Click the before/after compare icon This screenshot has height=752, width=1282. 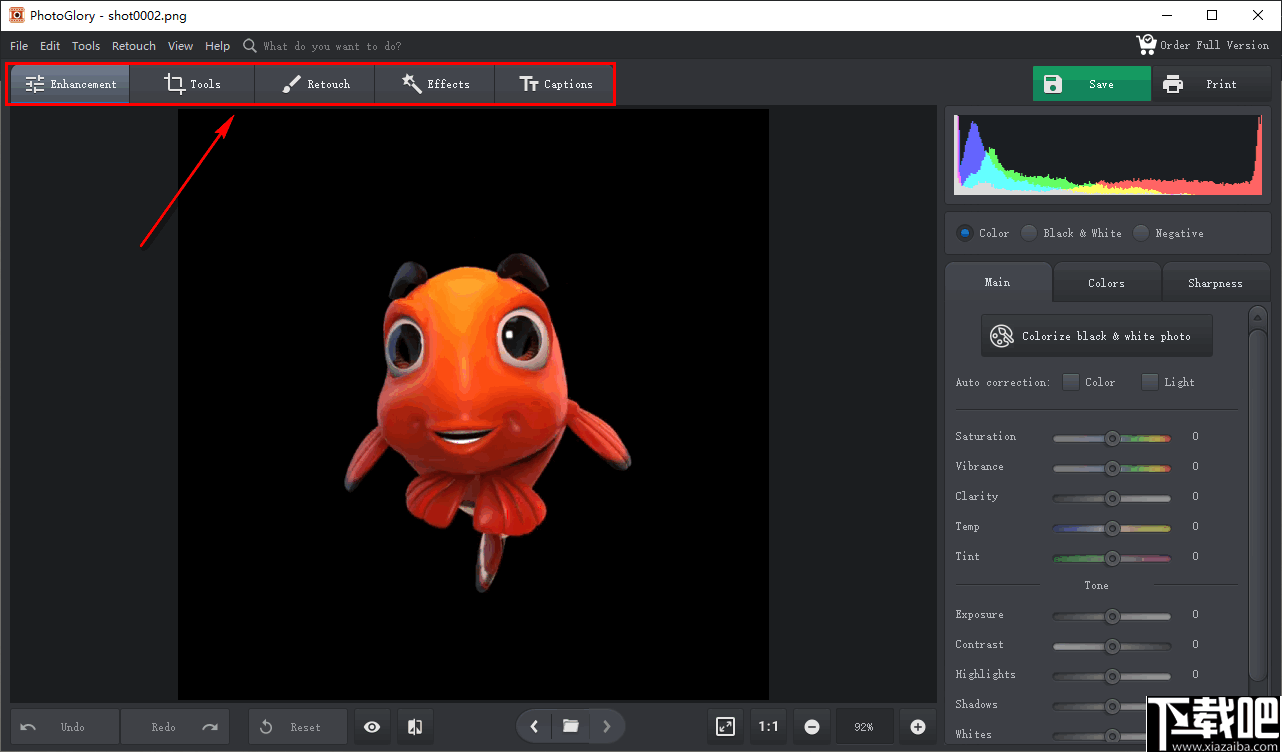(415, 727)
